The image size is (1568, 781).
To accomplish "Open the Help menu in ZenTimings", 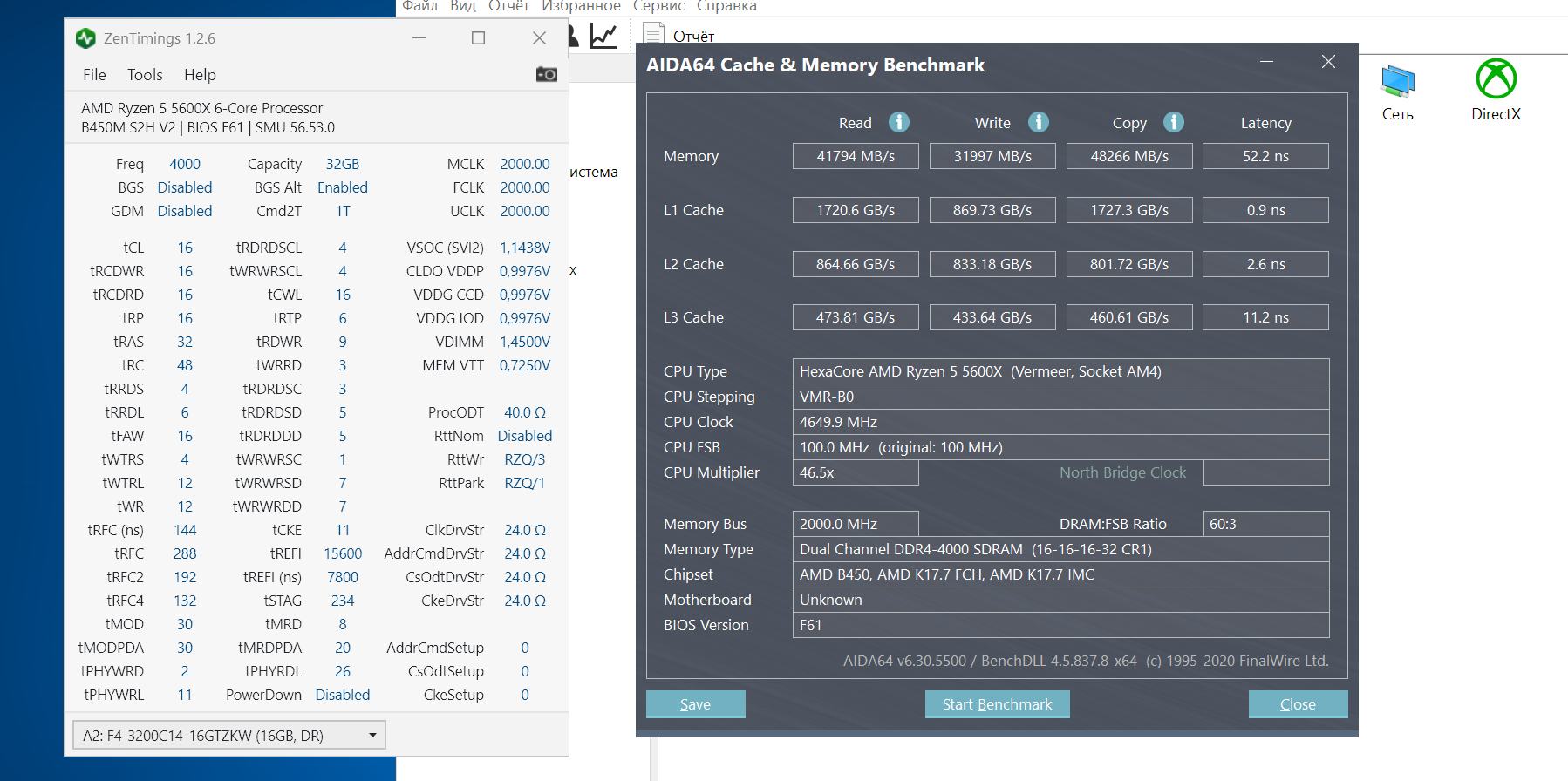I will click(x=200, y=75).
